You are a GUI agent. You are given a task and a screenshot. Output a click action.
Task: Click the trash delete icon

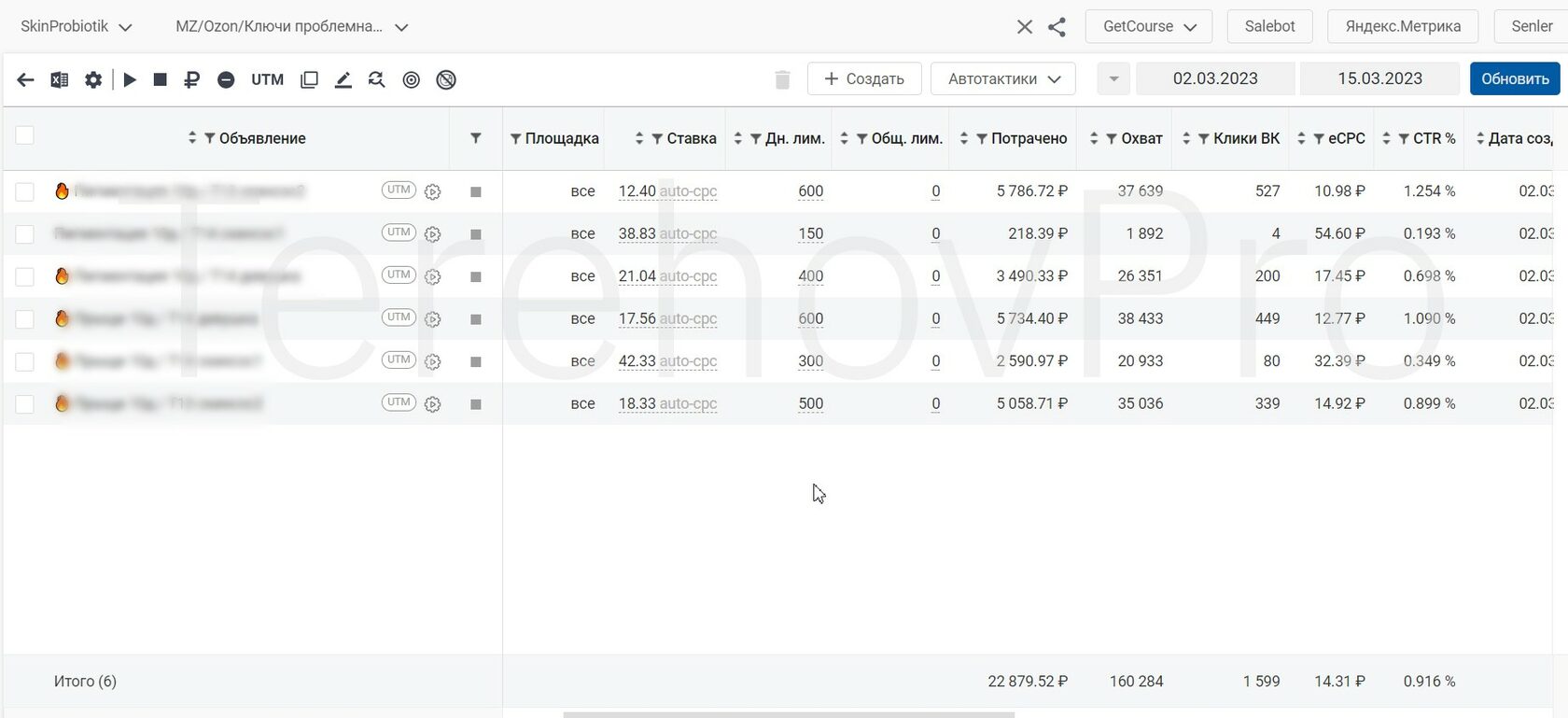tap(782, 80)
